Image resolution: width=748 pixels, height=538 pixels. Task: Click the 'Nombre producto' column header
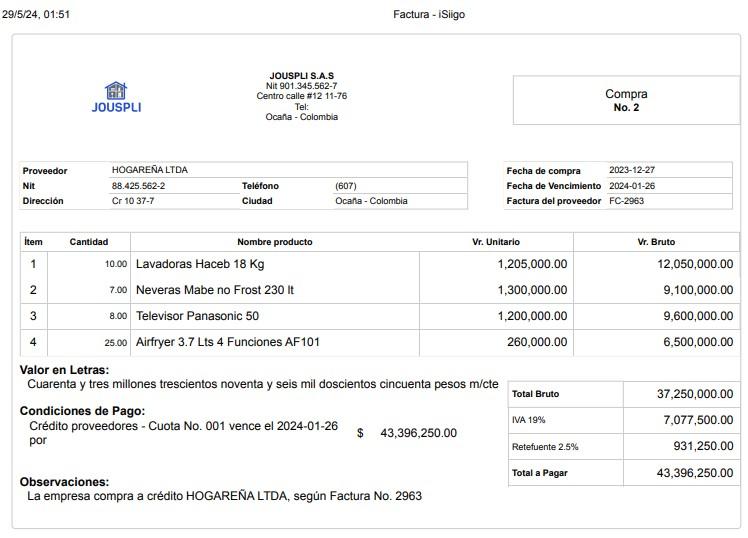click(275, 242)
